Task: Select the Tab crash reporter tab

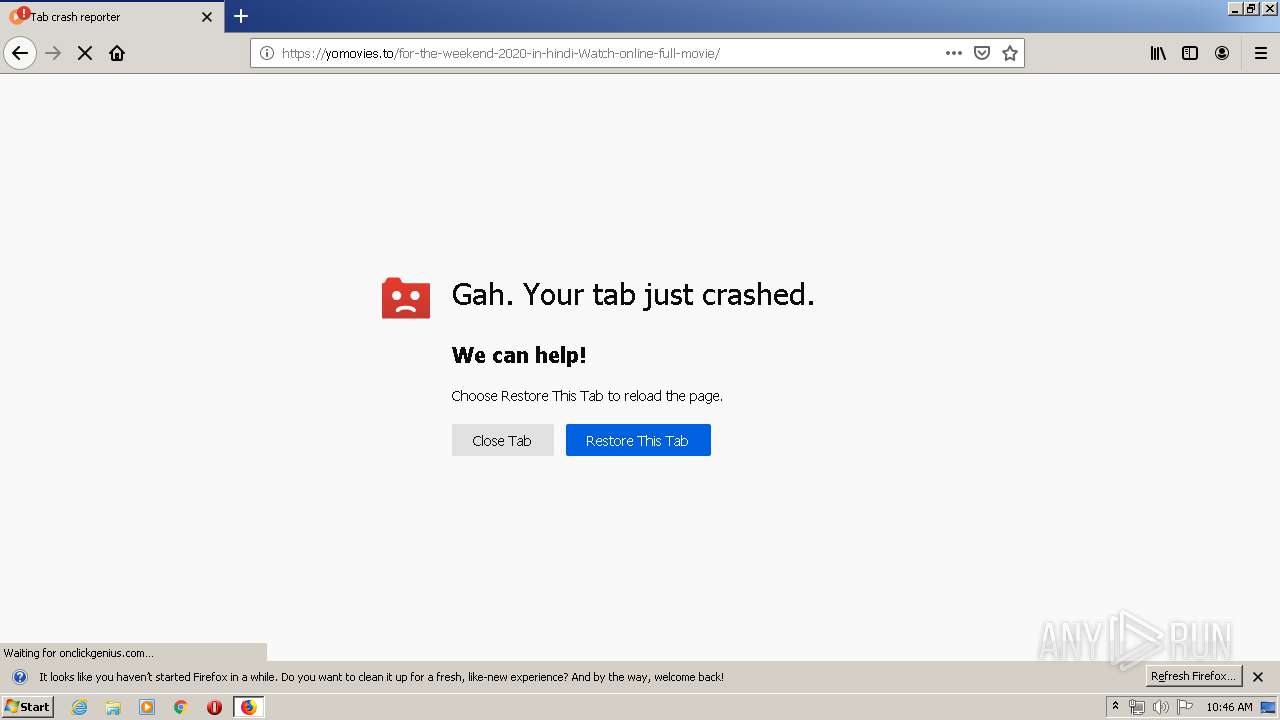Action: (112, 17)
